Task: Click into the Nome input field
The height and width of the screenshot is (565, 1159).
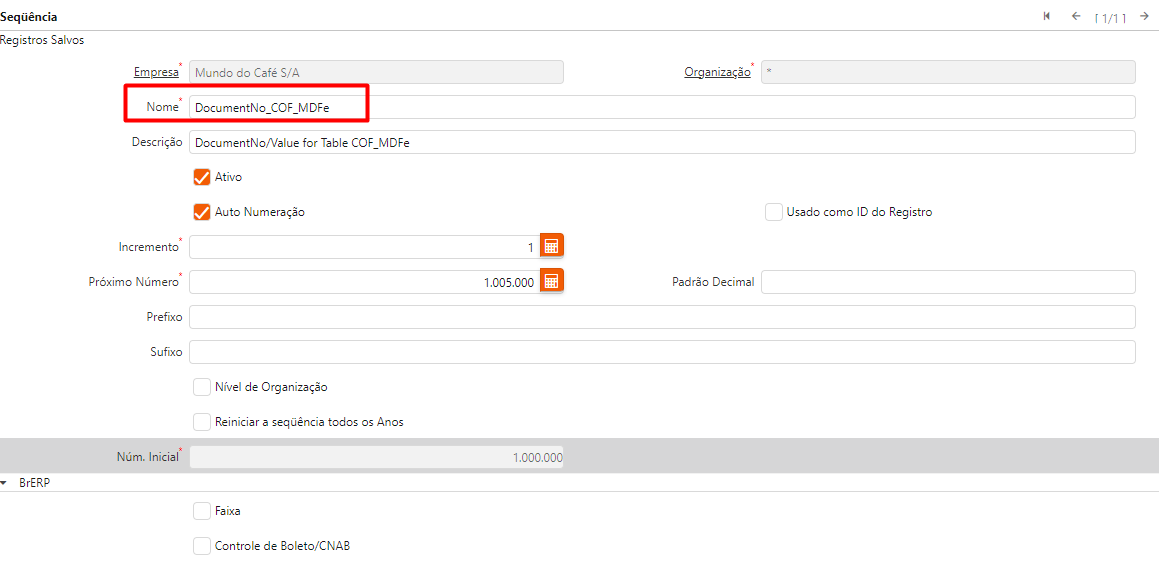Action: click(662, 107)
